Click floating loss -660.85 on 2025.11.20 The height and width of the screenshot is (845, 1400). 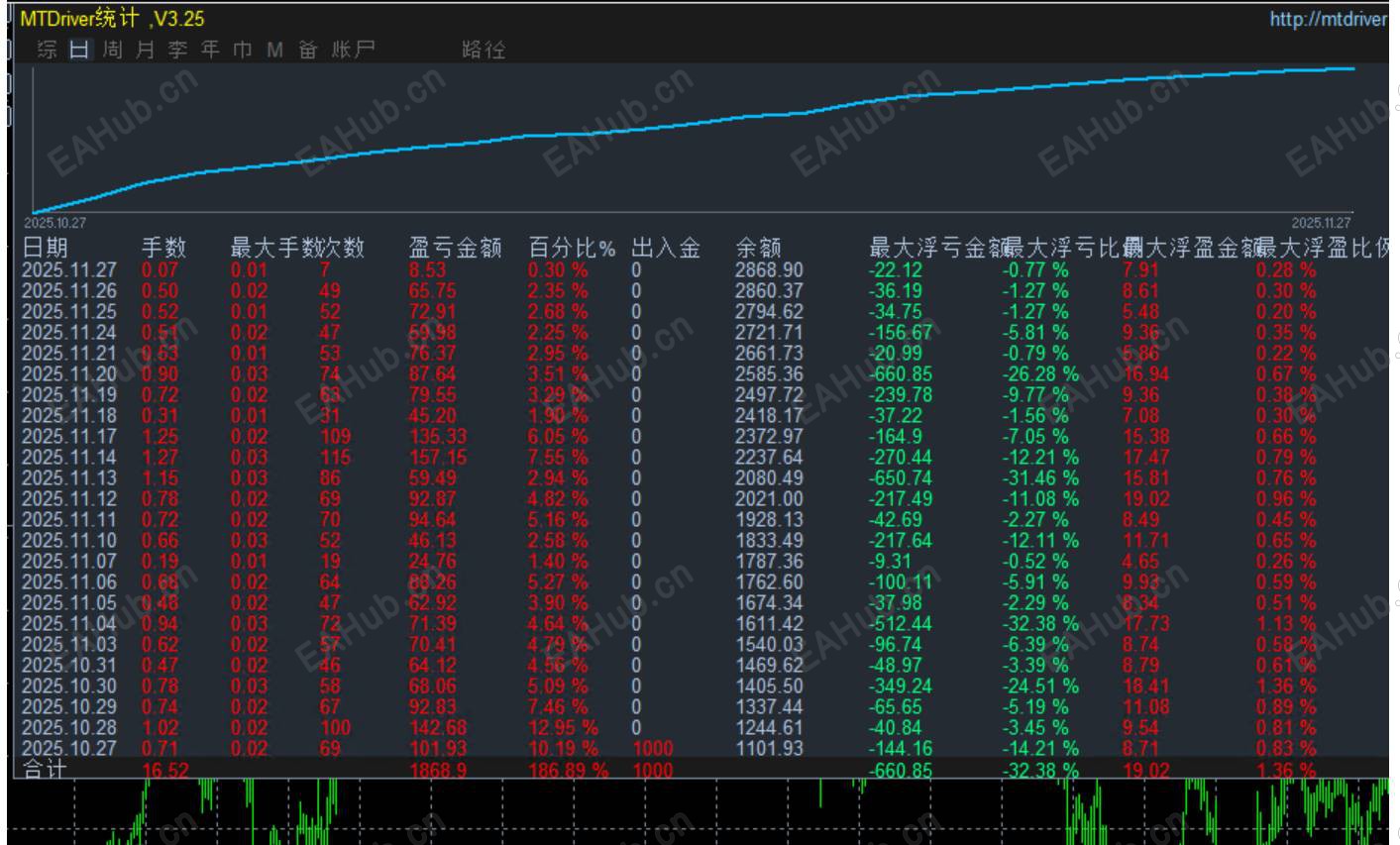901,374
